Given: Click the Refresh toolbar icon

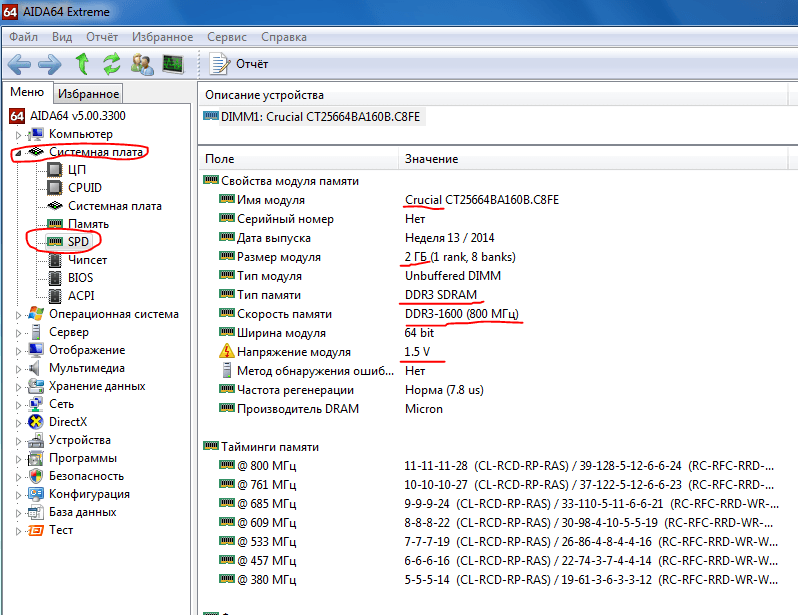Looking at the screenshot, I should 112,64.
